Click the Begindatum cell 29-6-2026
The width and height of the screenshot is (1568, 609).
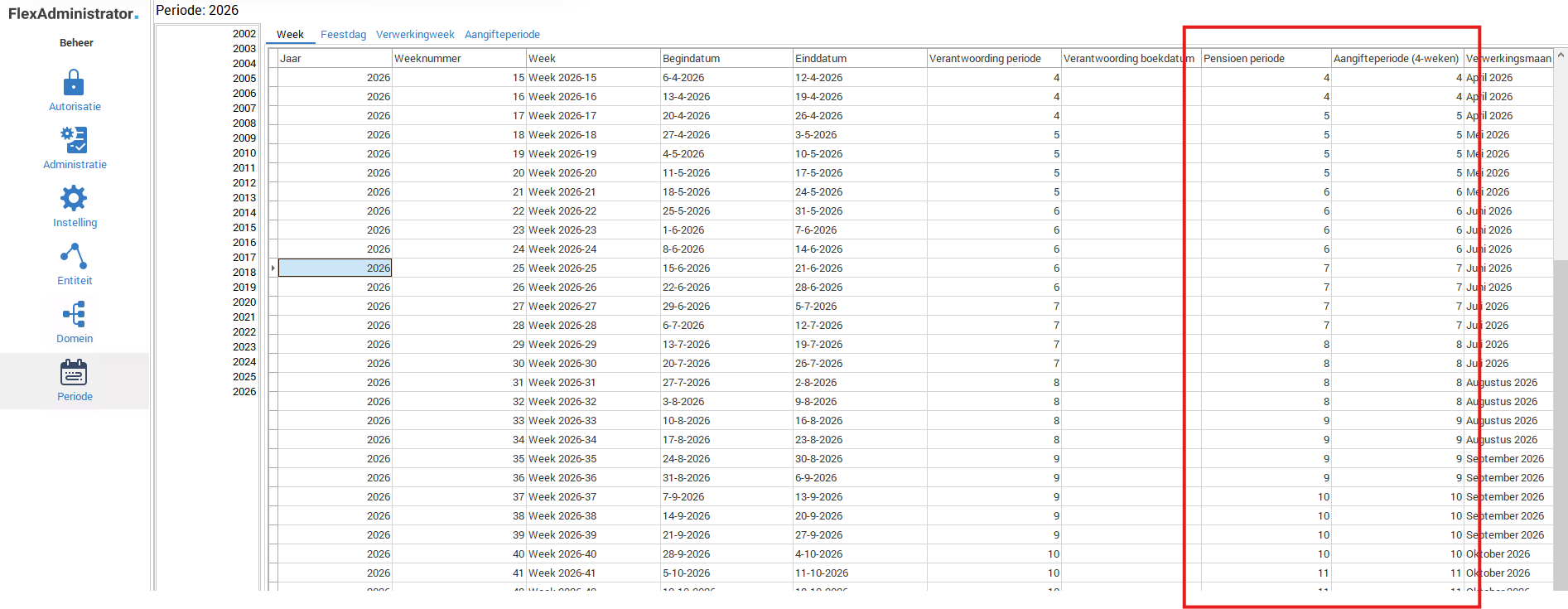pos(726,306)
